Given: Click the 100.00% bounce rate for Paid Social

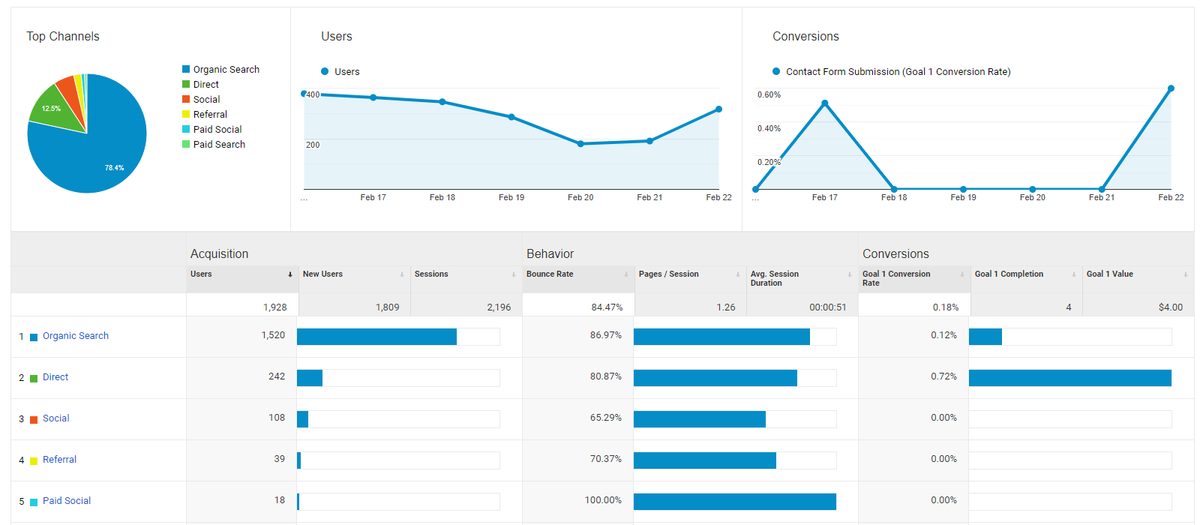Looking at the screenshot, I should [x=603, y=500].
